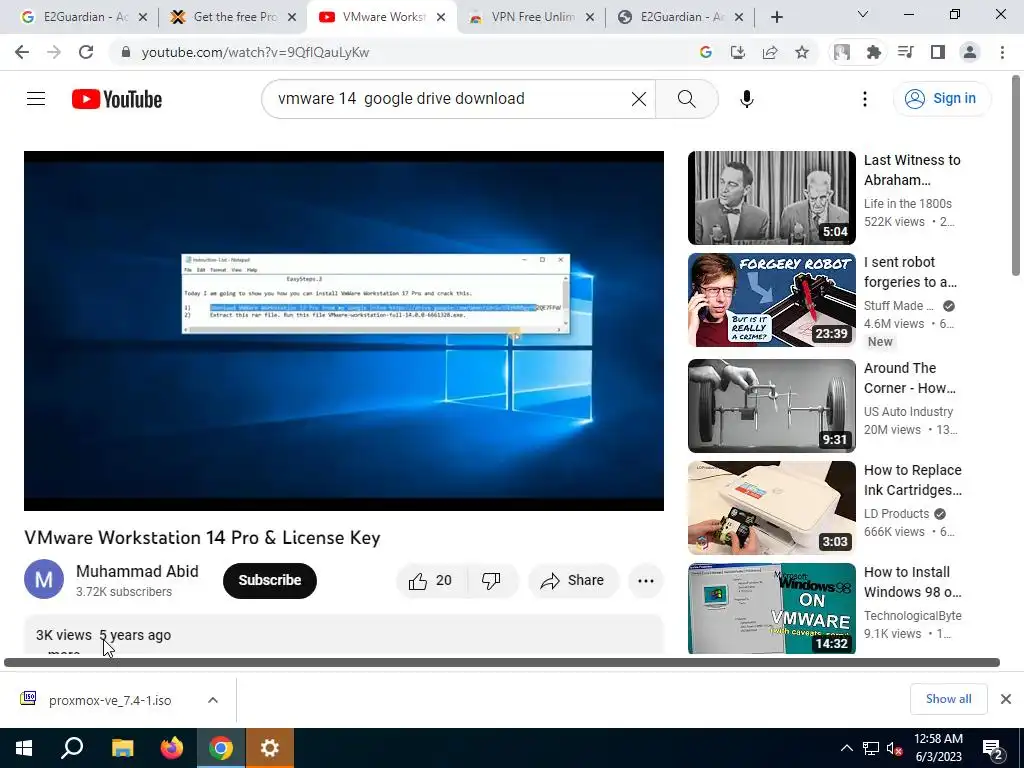View site info via padlock icon
The image size is (1024, 768).
[x=126, y=52]
